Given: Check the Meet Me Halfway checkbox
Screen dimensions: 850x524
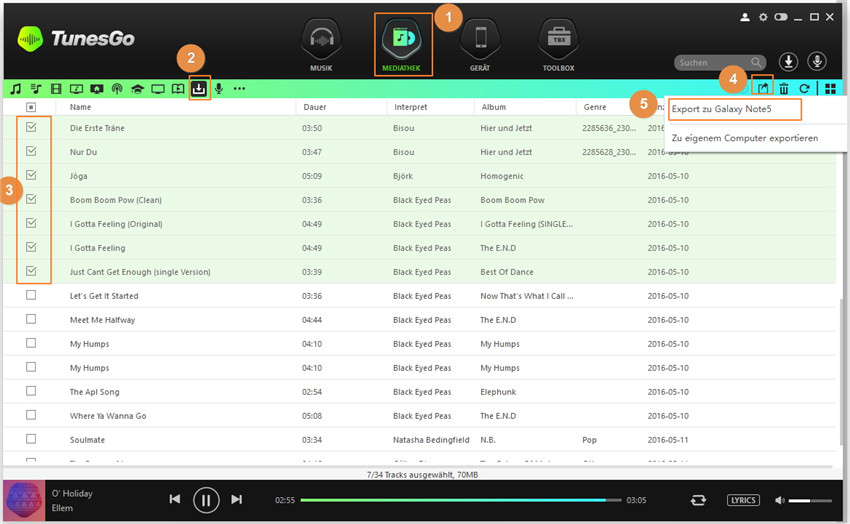Looking at the screenshot, I should click(x=31, y=319).
